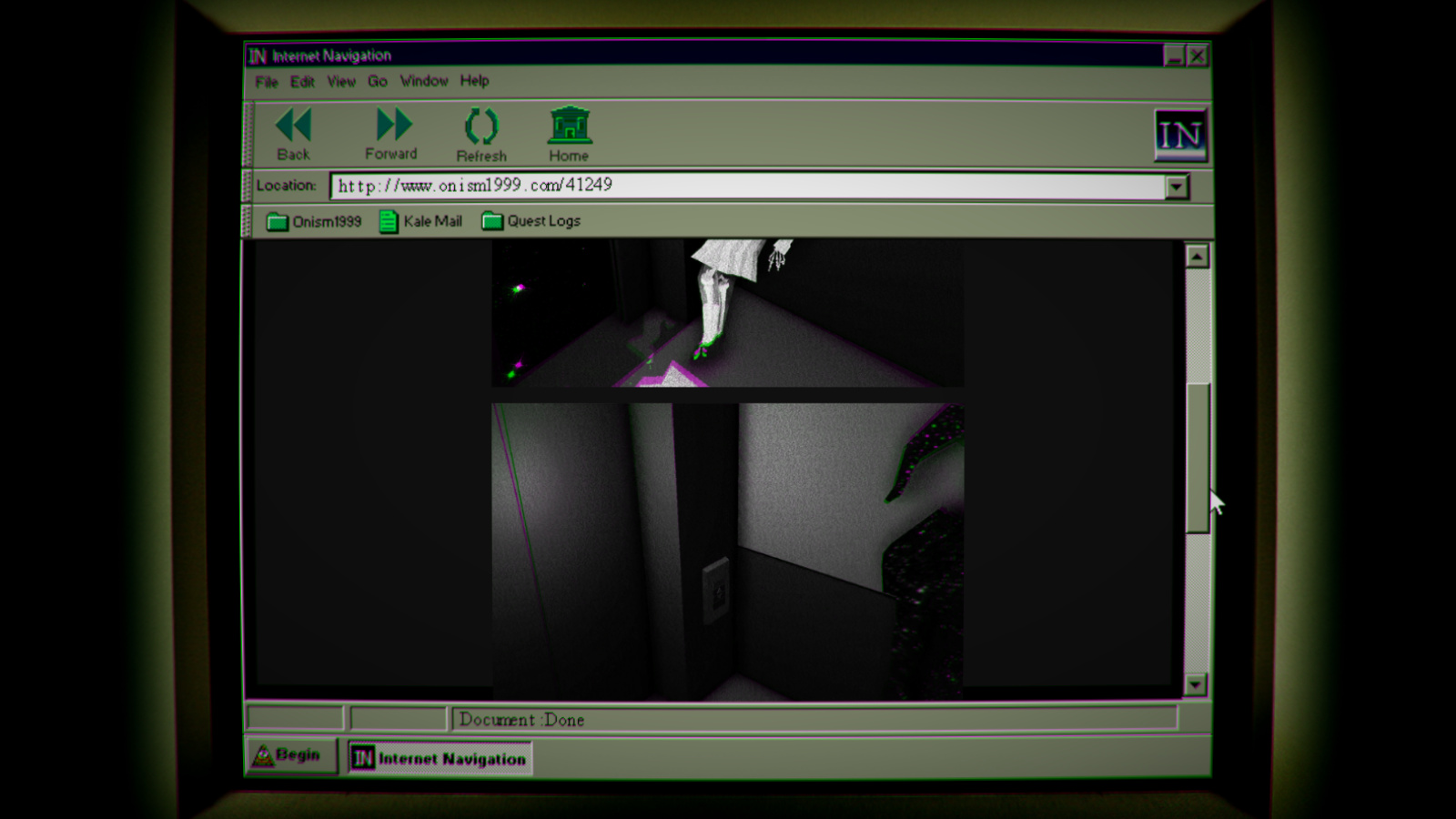Open the File menu
The height and width of the screenshot is (819, 1456).
pyautogui.click(x=266, y=82)
